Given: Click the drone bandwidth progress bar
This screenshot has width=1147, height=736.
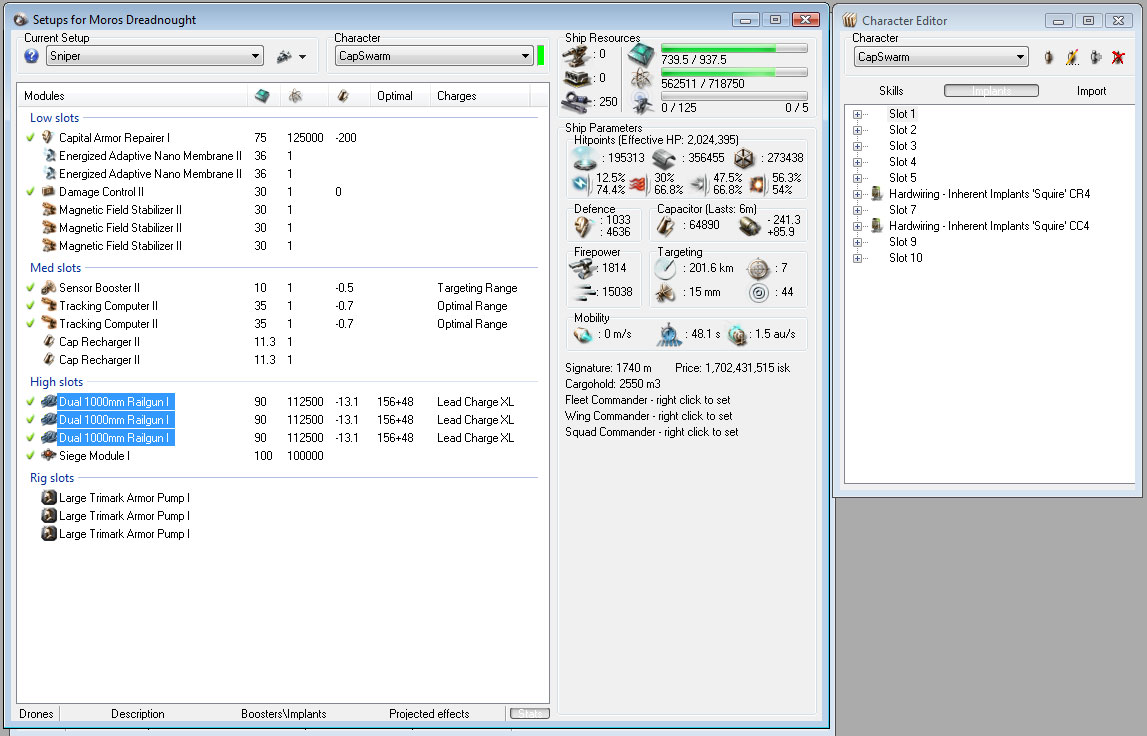Looking at the screenshot, I should 734,96.
